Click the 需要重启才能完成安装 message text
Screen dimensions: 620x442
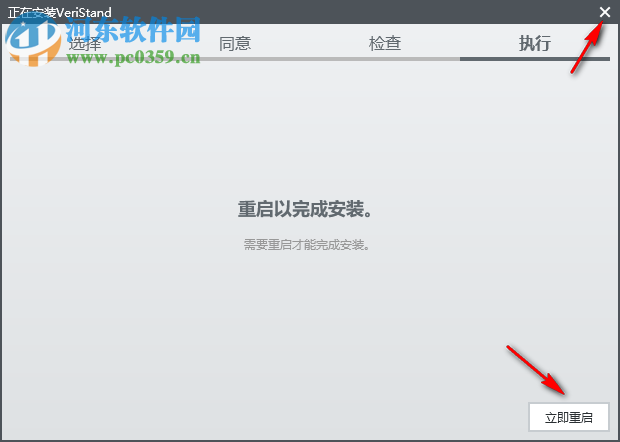click(306, 245)
